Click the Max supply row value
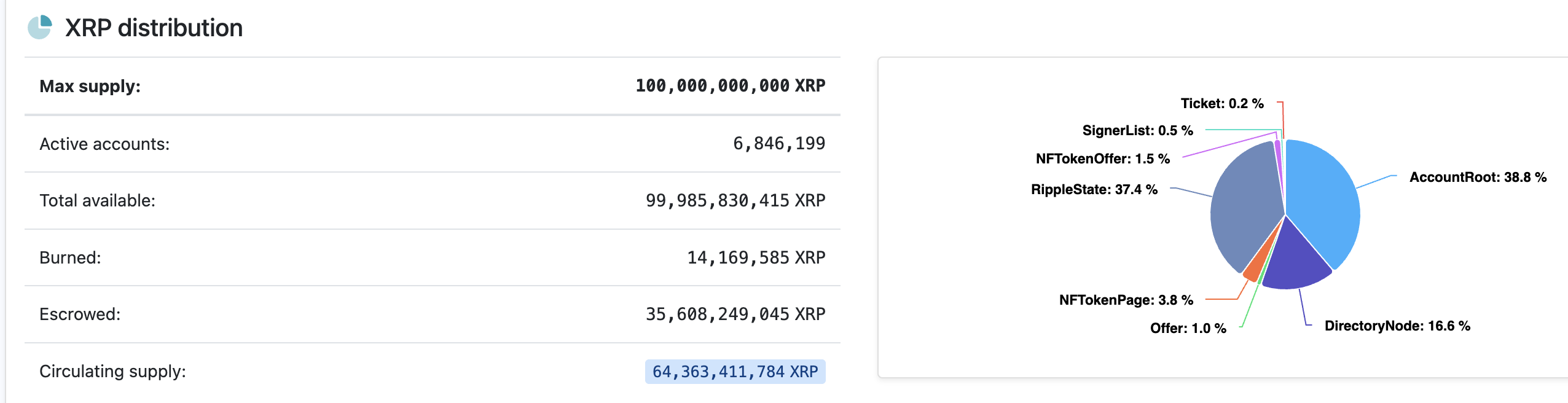Image resolution: width=1568 pixels, height=403 pixels. click(x=731, y=86)
